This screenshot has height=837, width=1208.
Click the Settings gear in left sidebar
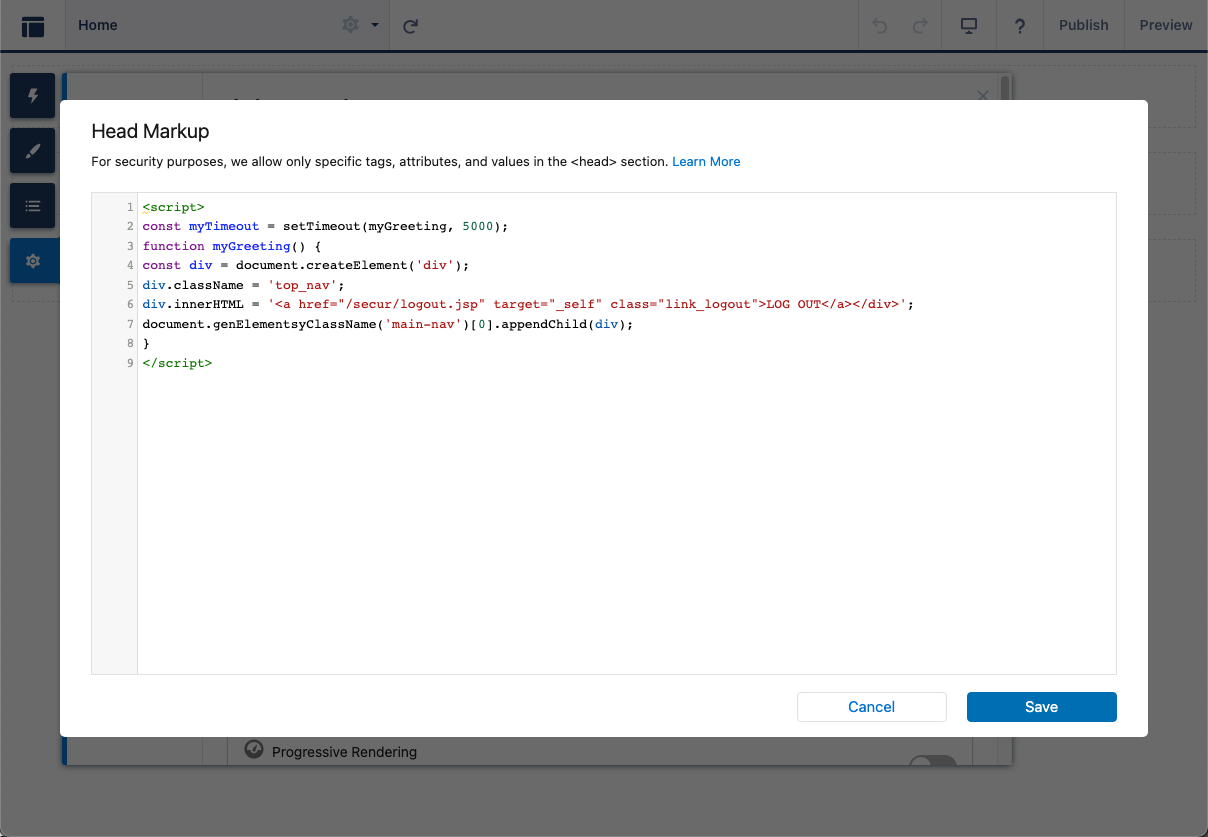click(x=33, y=261)
